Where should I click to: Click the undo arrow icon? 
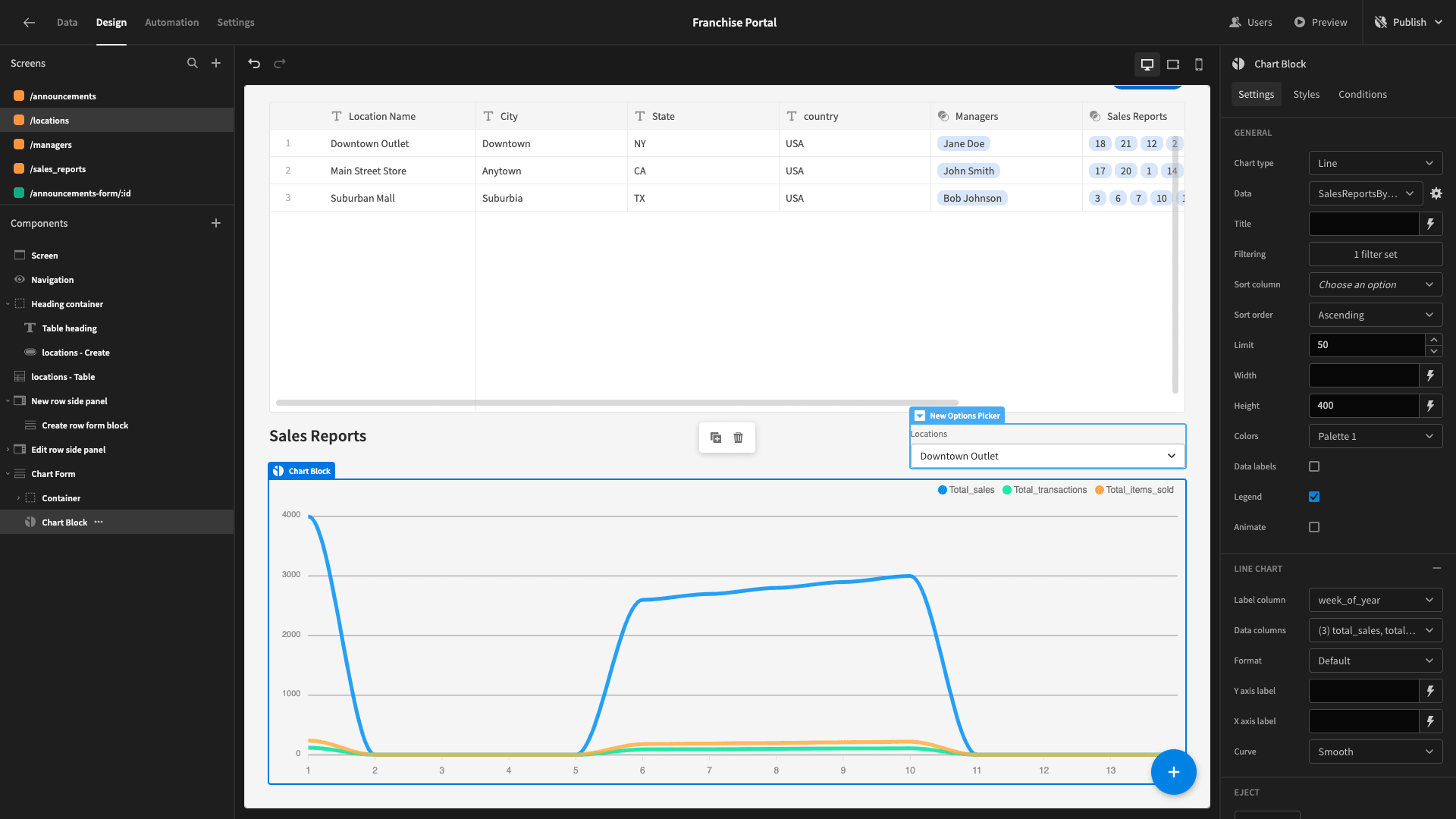254,64
